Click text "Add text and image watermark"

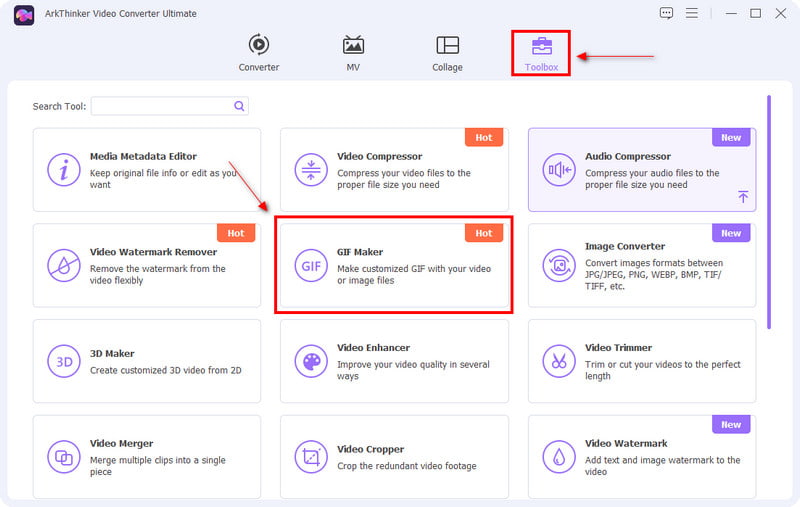point(646,460)
